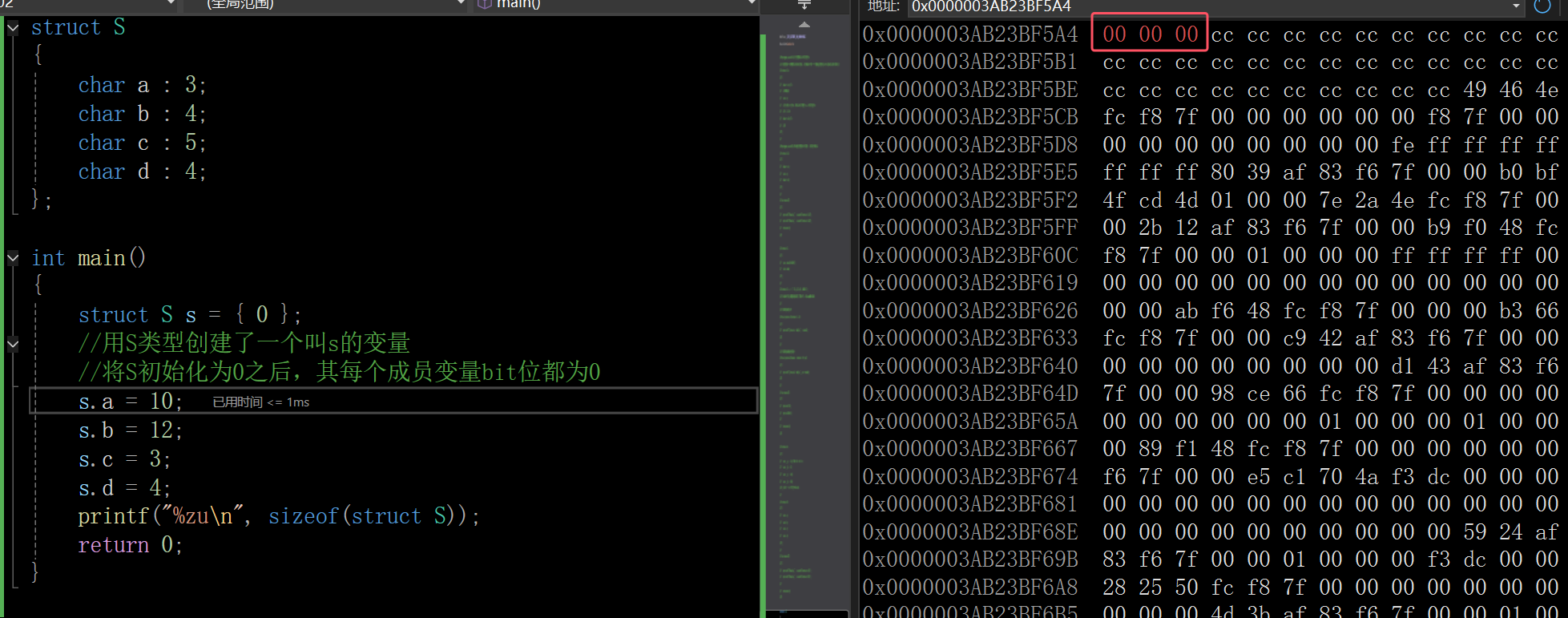Click the char c : 5 declaration
This screenshot has height=618, width=1568.
pyautogui.click(x=142, y=143)
